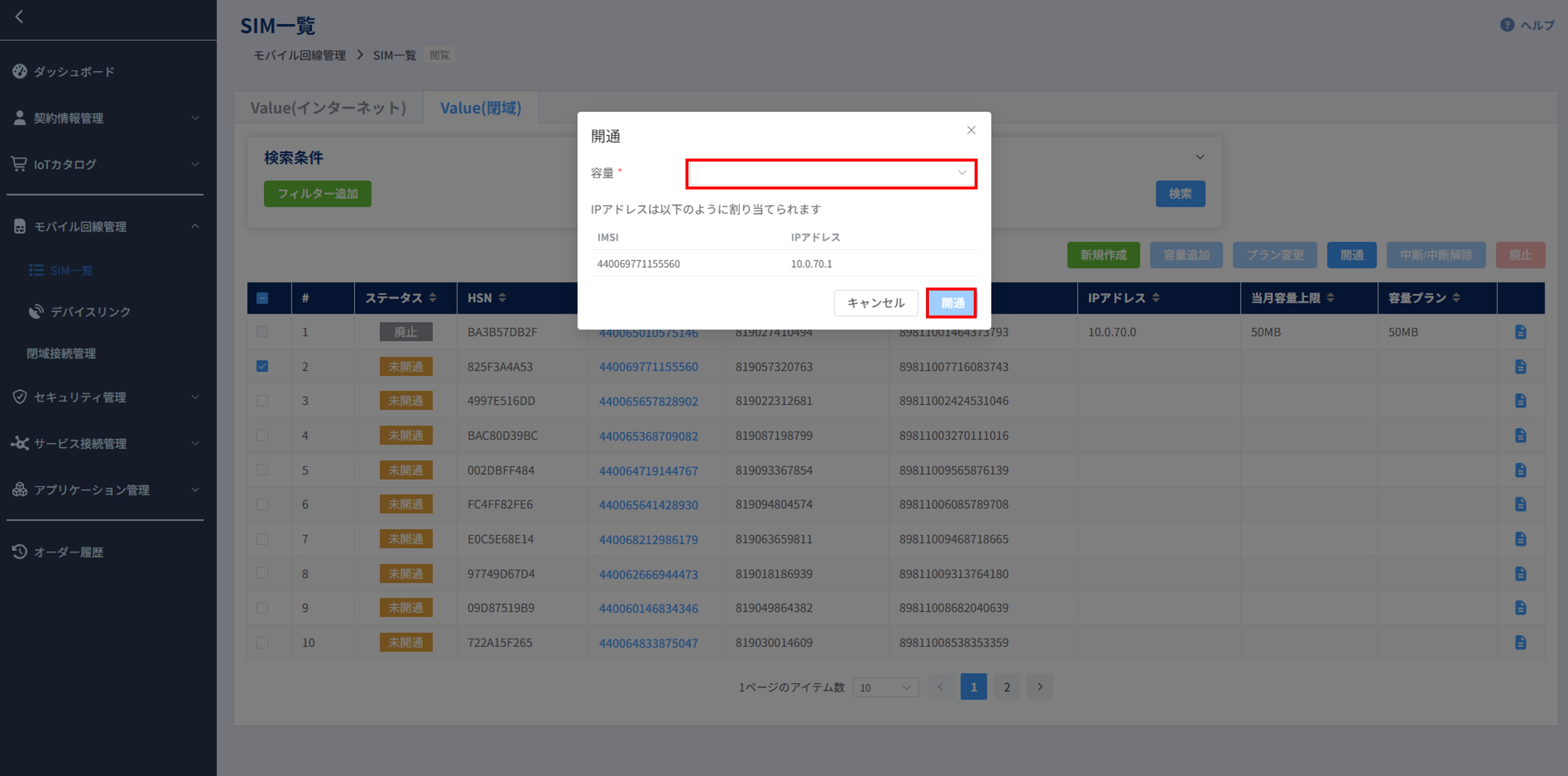Click the SIM一覧 list icon in the sidebar
Image resolution: width=1568 pixels, height=776 pixels.
coord(36,271)
